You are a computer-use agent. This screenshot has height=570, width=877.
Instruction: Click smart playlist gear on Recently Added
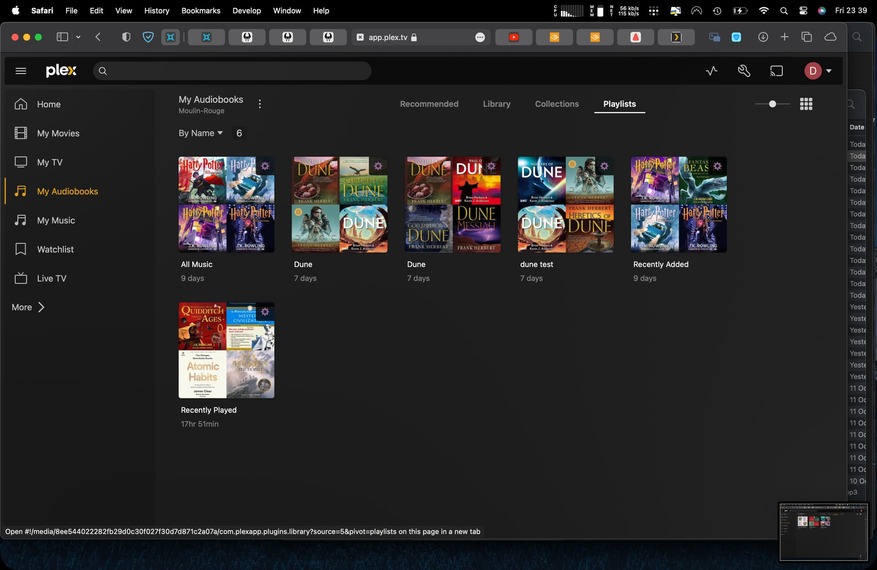(717, 166)
